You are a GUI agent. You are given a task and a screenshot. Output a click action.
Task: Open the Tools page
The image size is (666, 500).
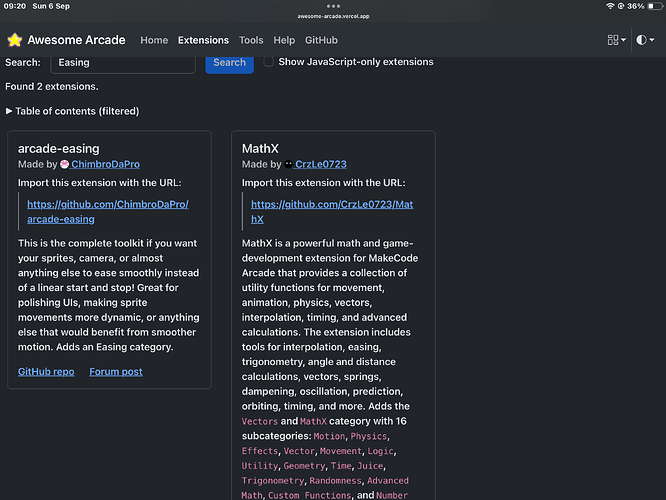[251, 40]
